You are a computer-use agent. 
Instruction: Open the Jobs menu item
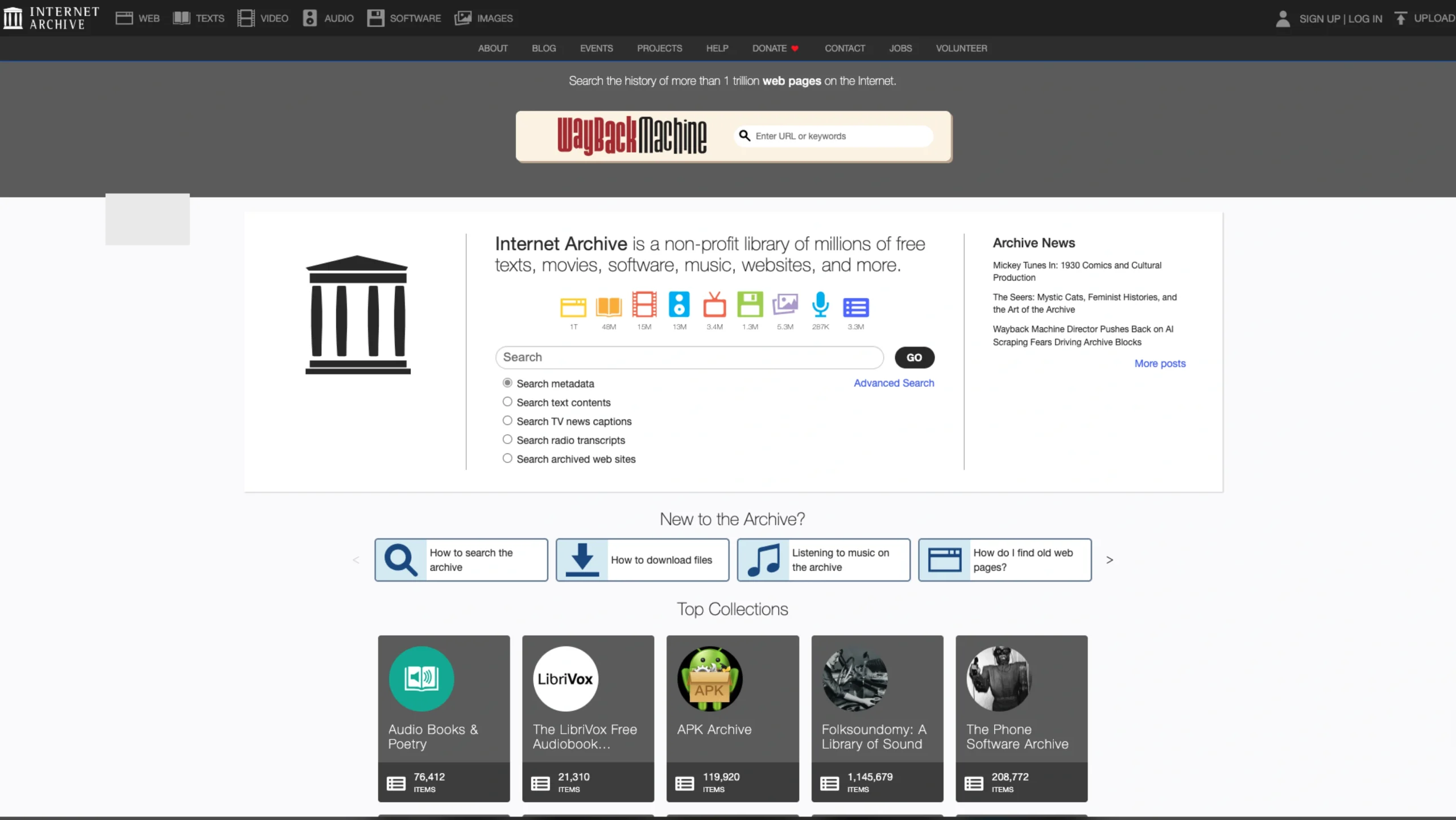[x=900, y=48]
